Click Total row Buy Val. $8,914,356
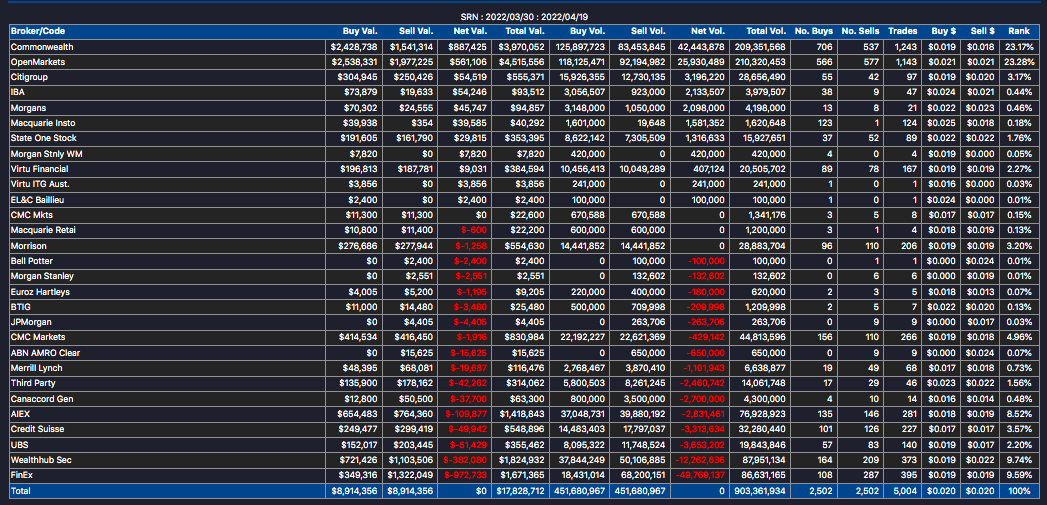 pos(354,491)
